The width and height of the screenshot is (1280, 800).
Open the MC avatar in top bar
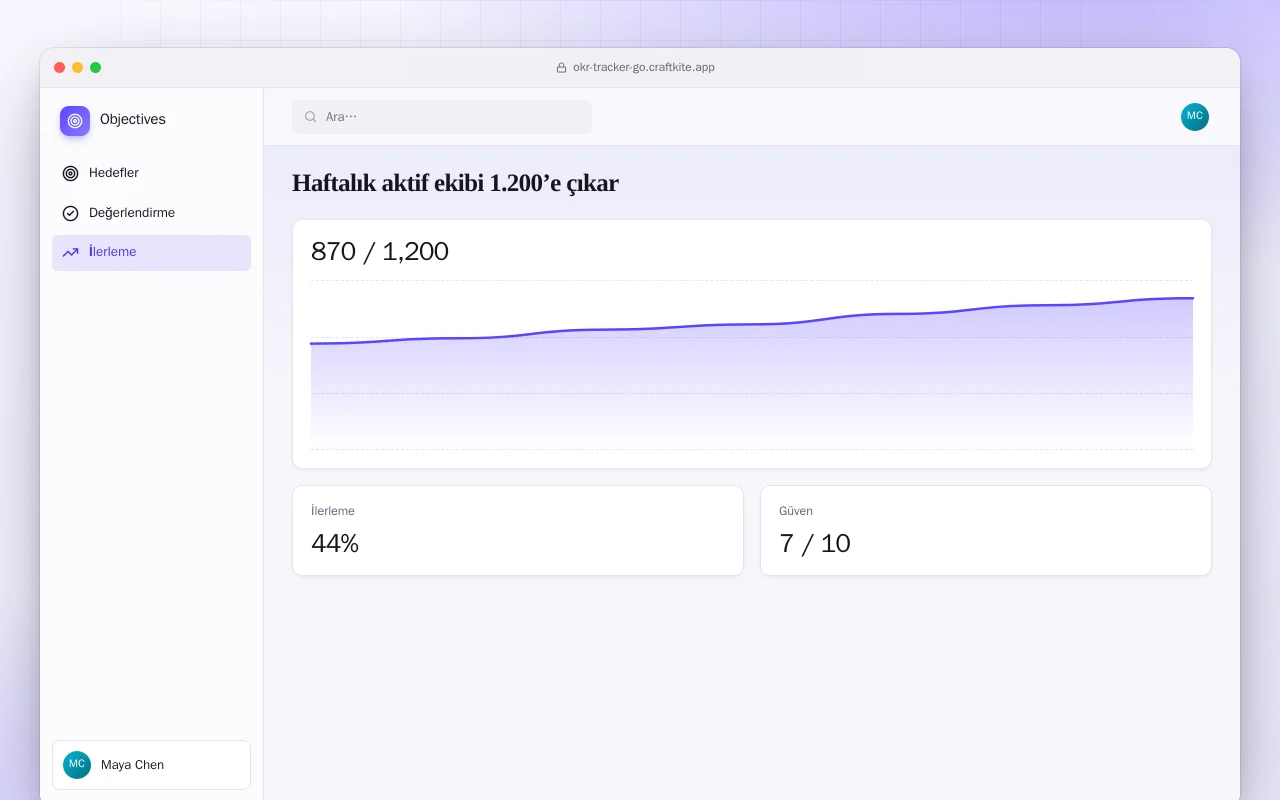[x=1195, y=117]
